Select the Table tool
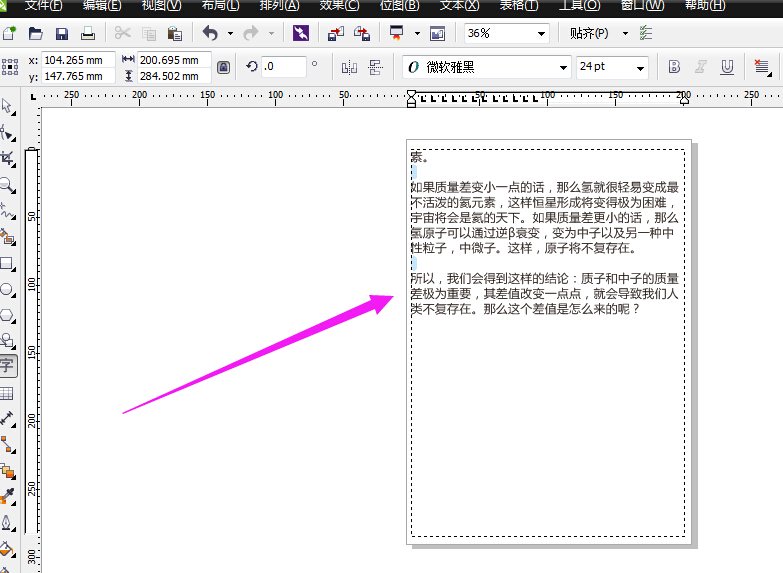Viewport: 783px width, 573px height. tap(6, 394)
